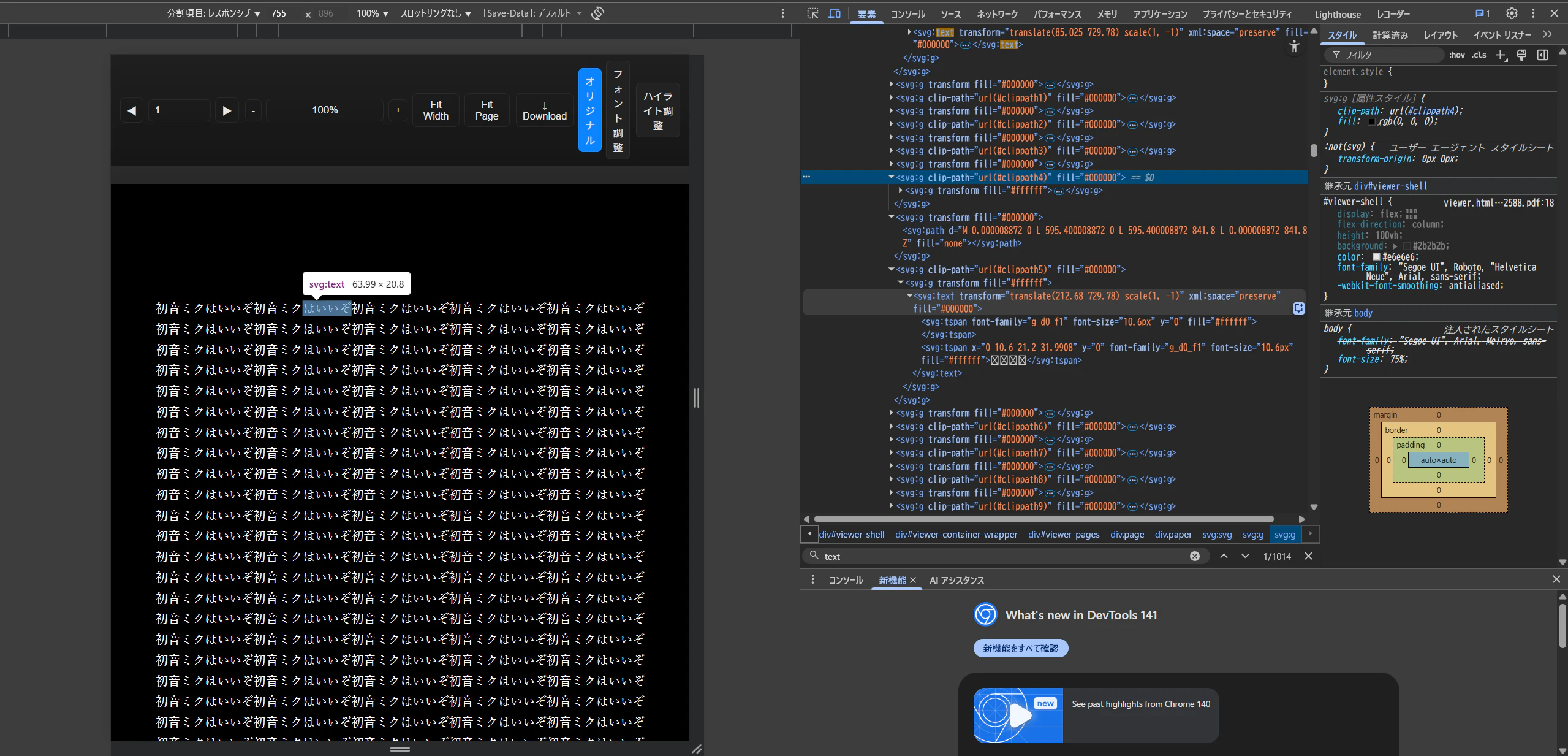This screenshot has width=1568, height=756.
Task: Show more style pane tabs
Action: tap(1548, 34)
